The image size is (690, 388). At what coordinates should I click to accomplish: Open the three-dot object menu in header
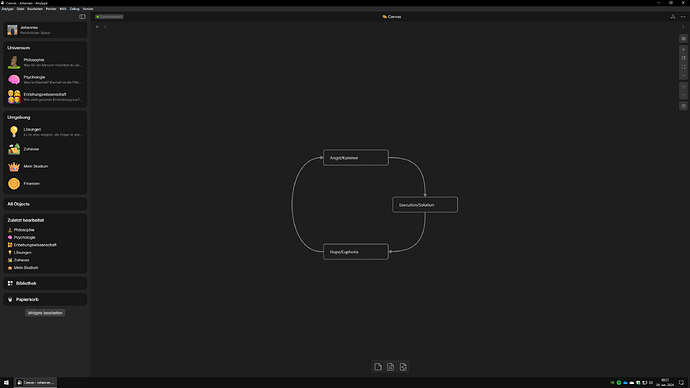tap(683, 17)
